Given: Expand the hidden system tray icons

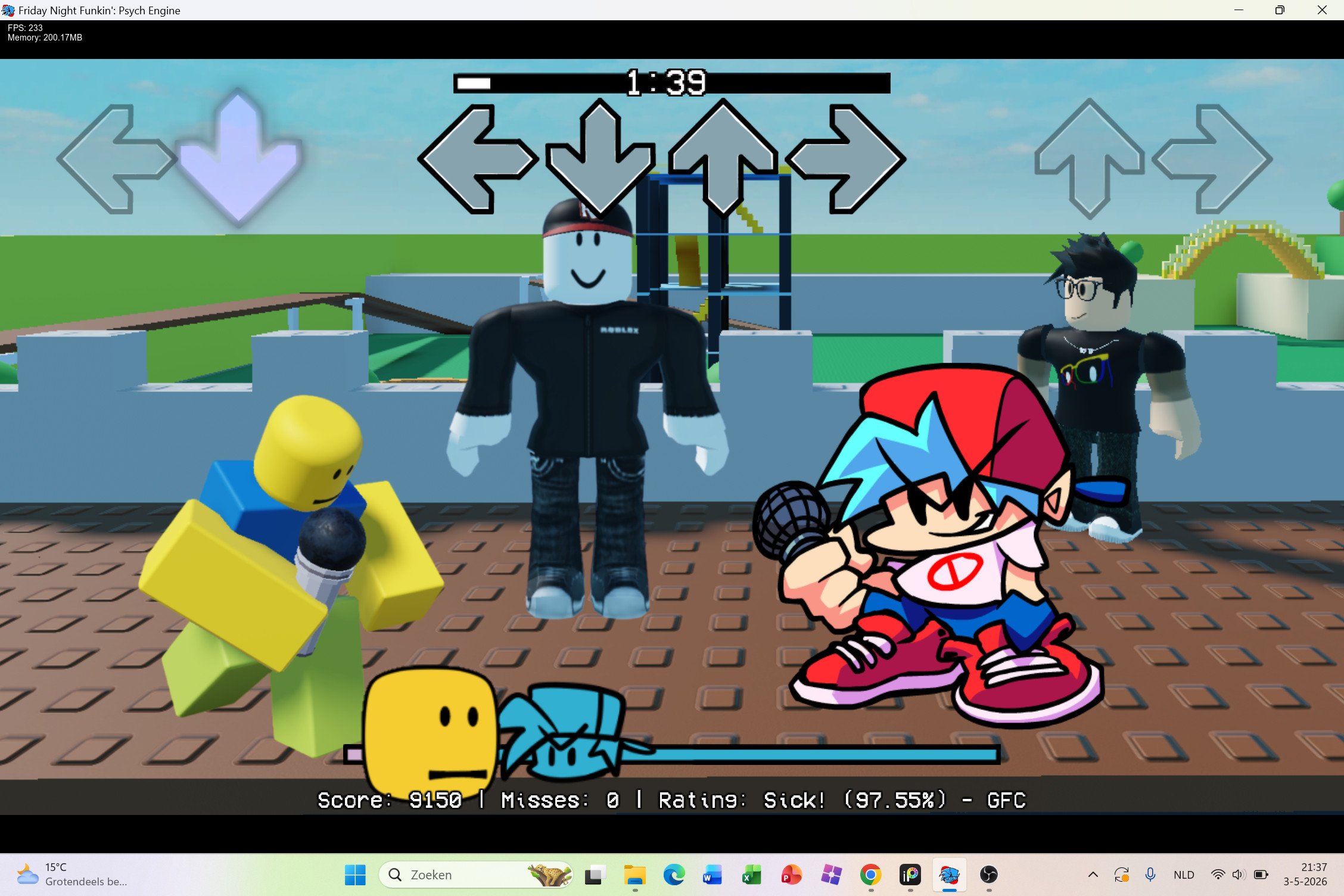Looking at the screenshot, I should click(1093, 875).
